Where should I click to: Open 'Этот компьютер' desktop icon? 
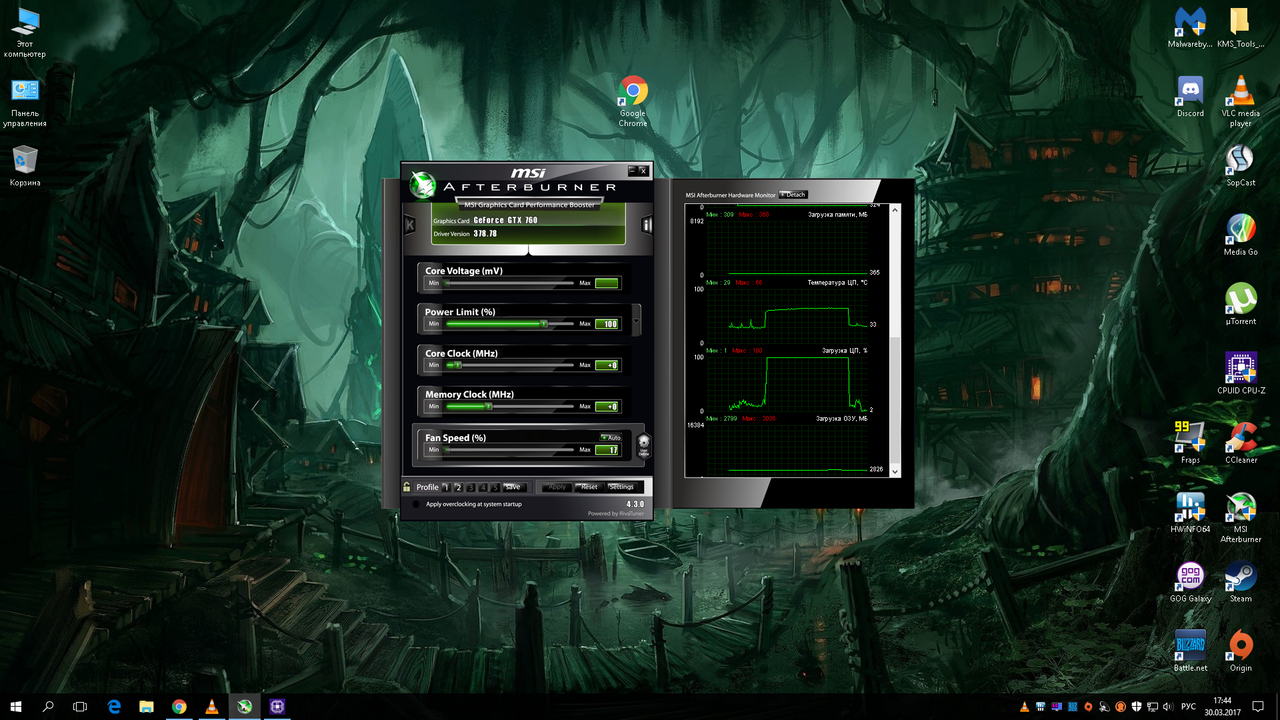click(x=25, y=31)
